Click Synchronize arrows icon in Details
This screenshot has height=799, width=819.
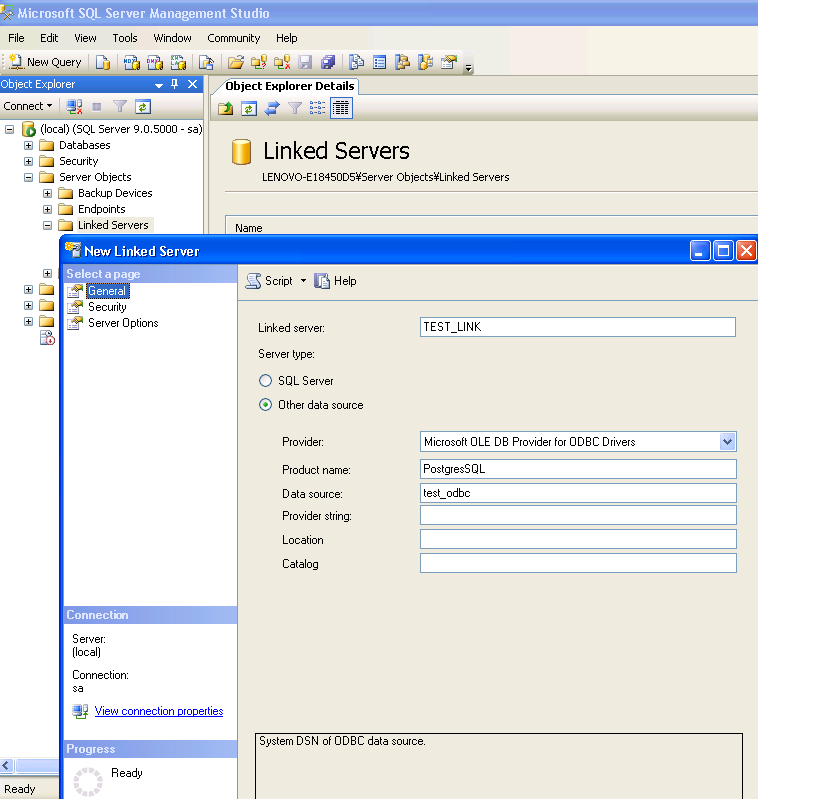point(272,109)
